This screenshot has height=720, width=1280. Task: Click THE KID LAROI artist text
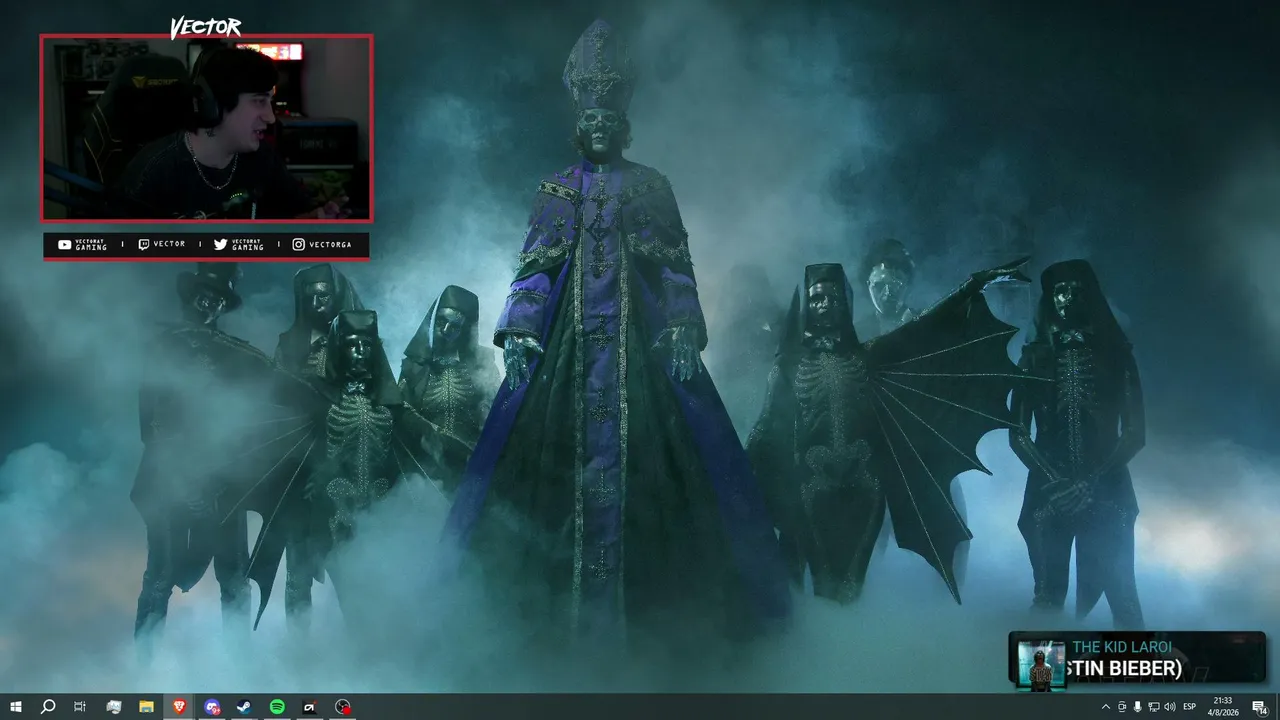click(x=1122, y=647)
